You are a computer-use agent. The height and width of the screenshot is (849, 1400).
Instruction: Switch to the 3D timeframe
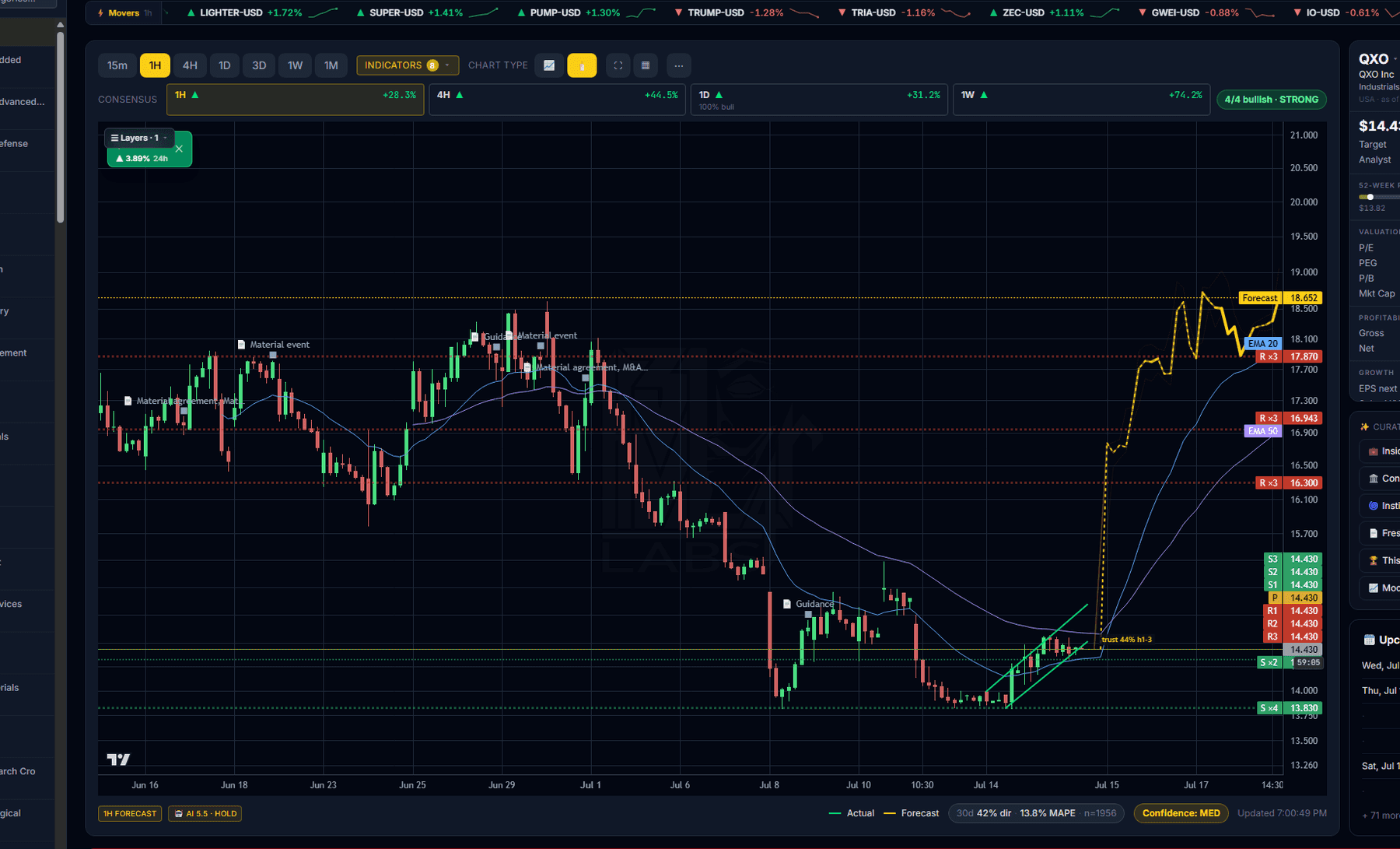tap(259, 65)
